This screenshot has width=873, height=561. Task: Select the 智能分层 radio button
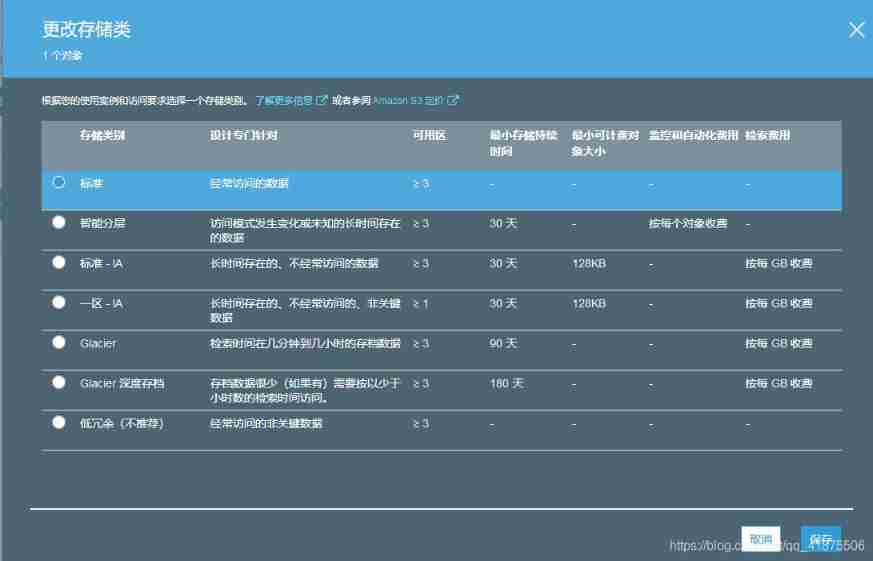pyautogui.click(x=59, y=222)
